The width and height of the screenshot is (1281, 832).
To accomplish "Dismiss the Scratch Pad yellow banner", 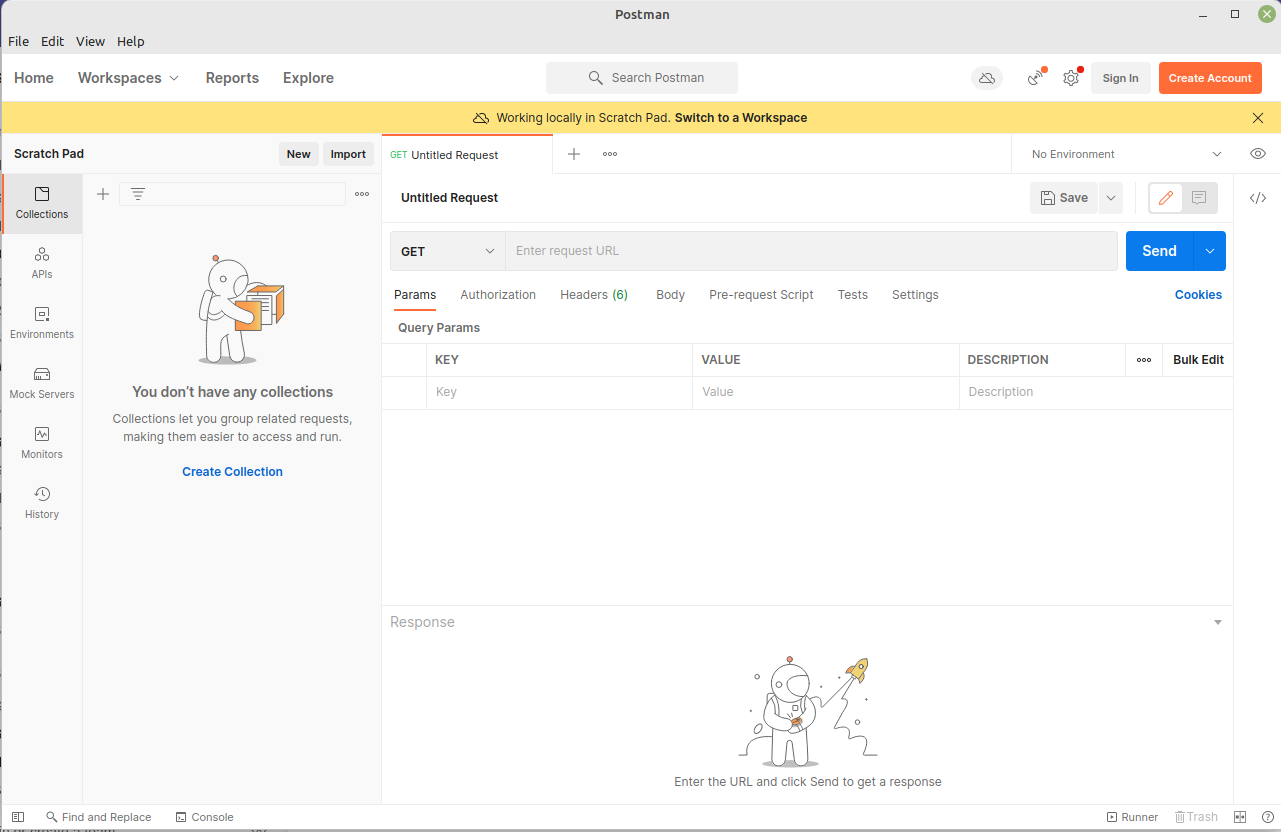I will [1258, 118].
